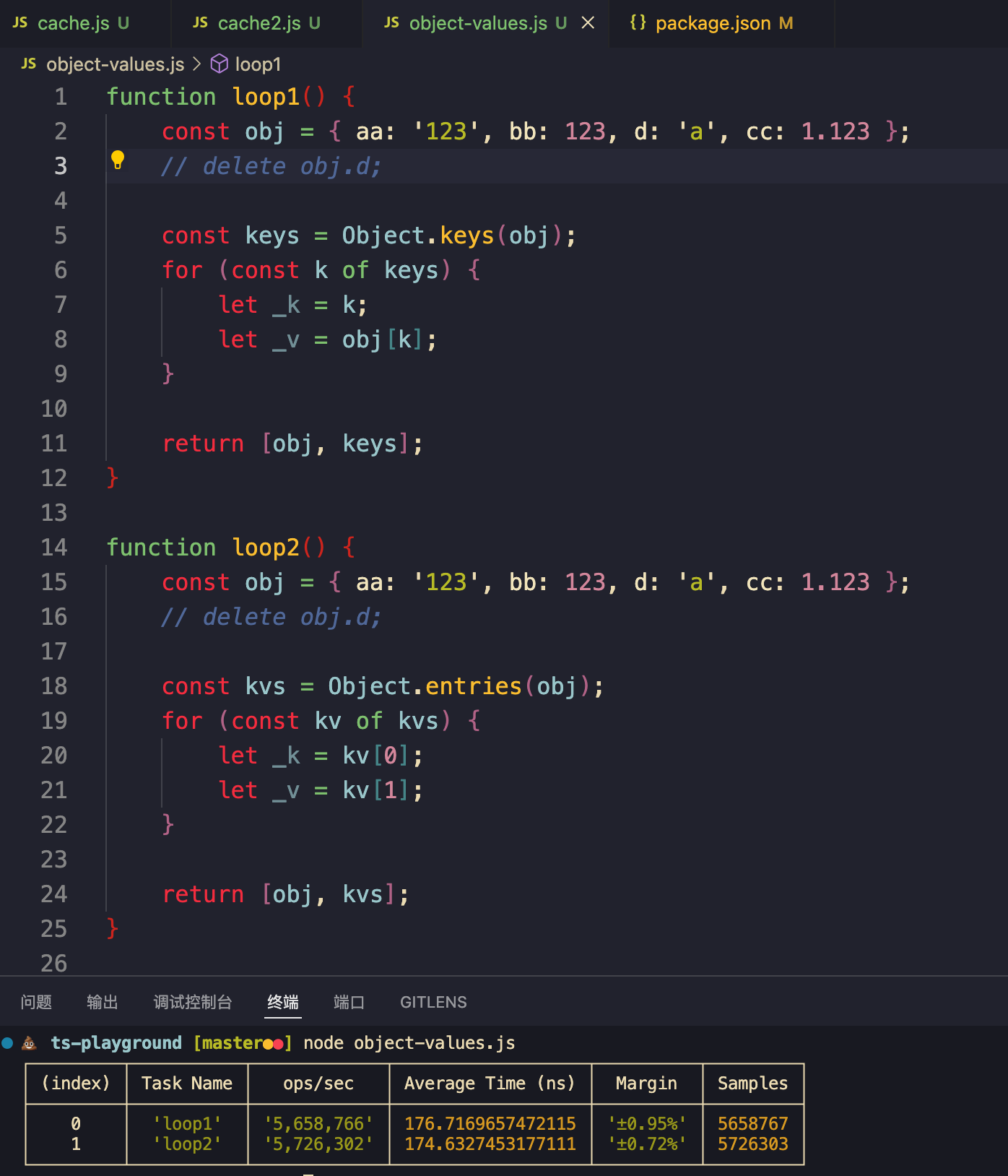This screenshot has height=1176, width=1008.
Task: Open the 调试控制台 debug console tab
Action: point(192,1002)
